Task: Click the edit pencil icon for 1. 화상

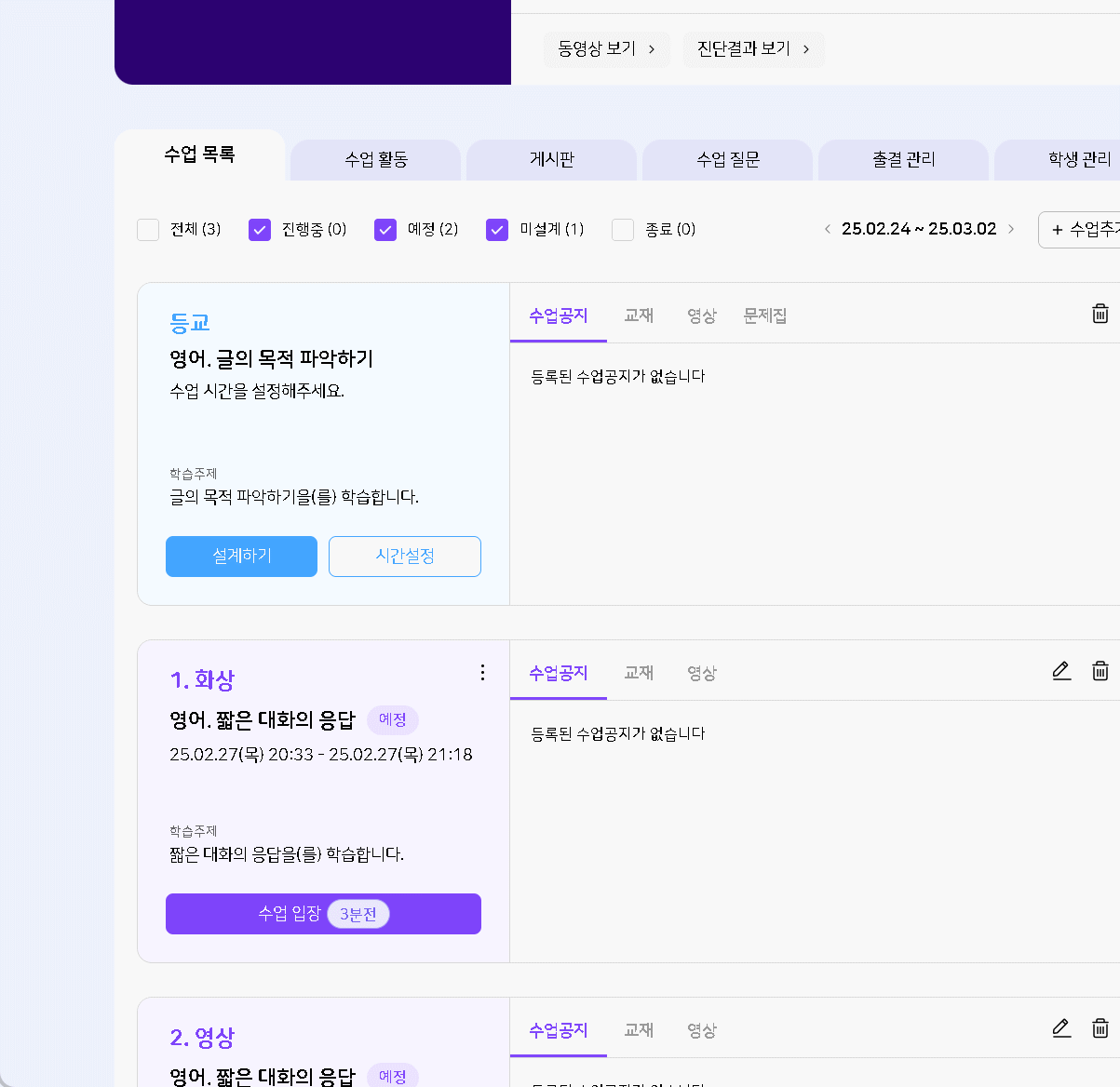Action: pyautogui.click(x=1061, y=671)
